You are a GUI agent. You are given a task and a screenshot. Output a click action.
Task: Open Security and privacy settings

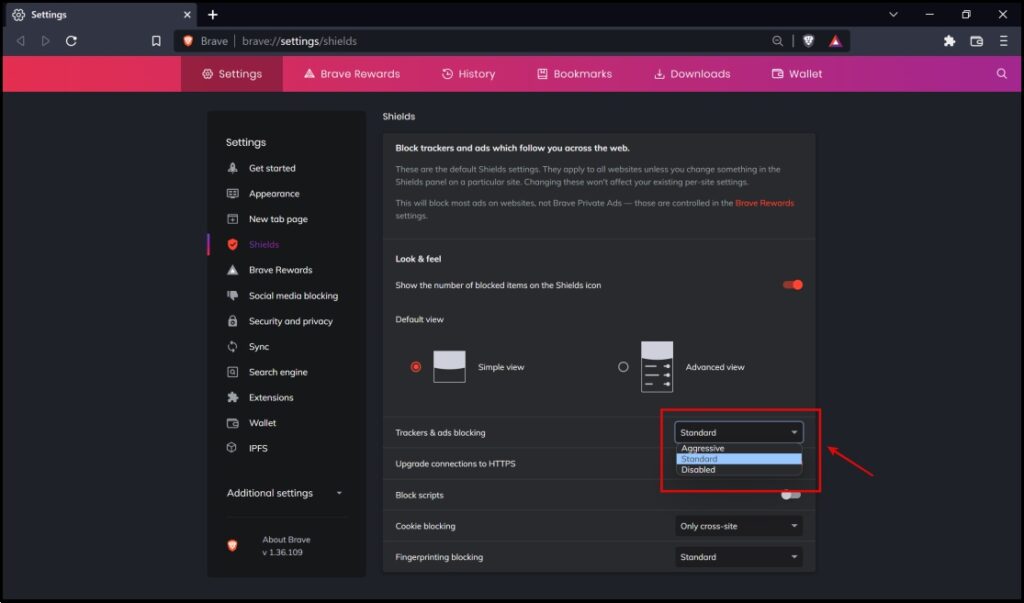point(291,321)
